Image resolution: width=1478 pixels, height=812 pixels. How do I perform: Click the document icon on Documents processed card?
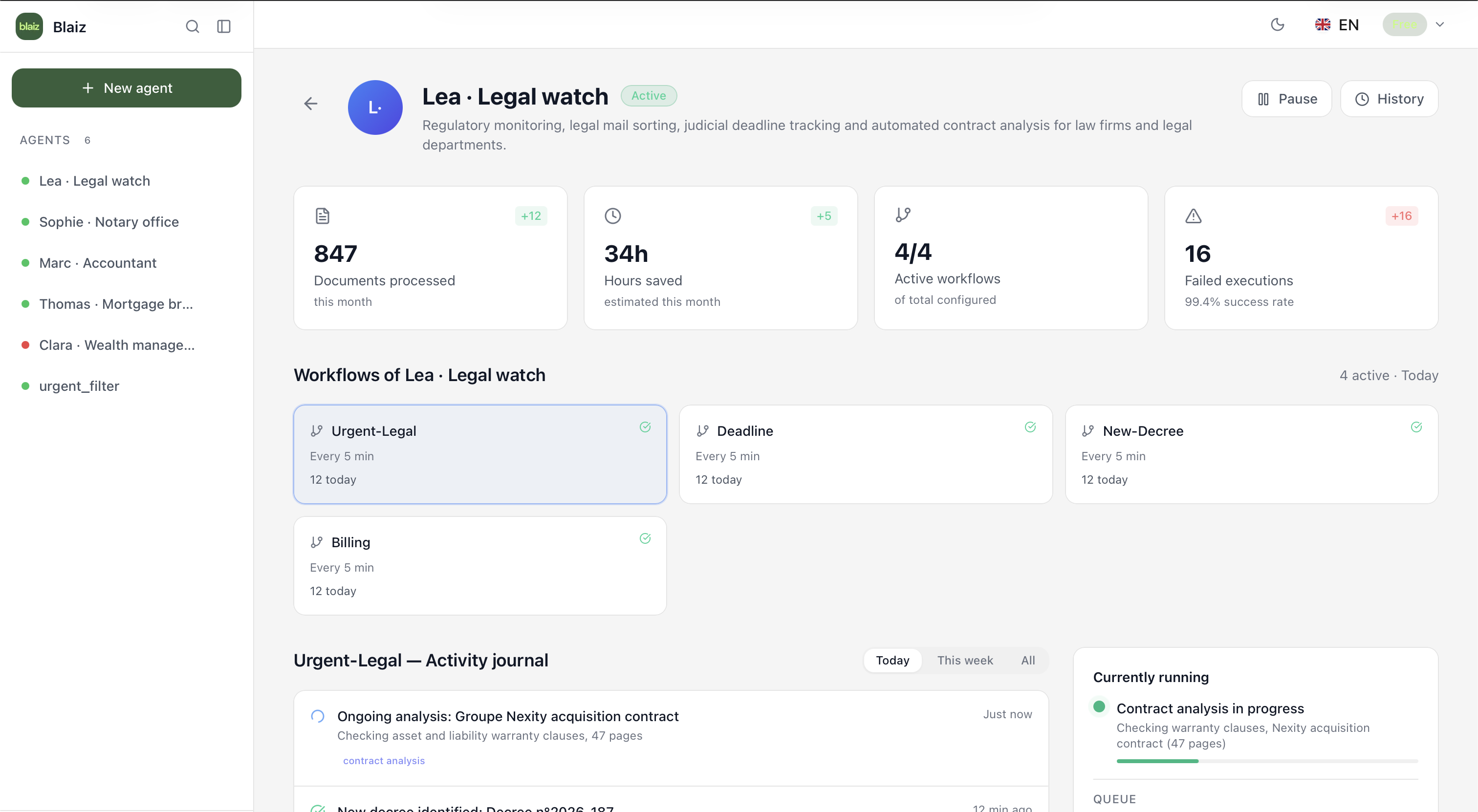[x=323, y=216]
